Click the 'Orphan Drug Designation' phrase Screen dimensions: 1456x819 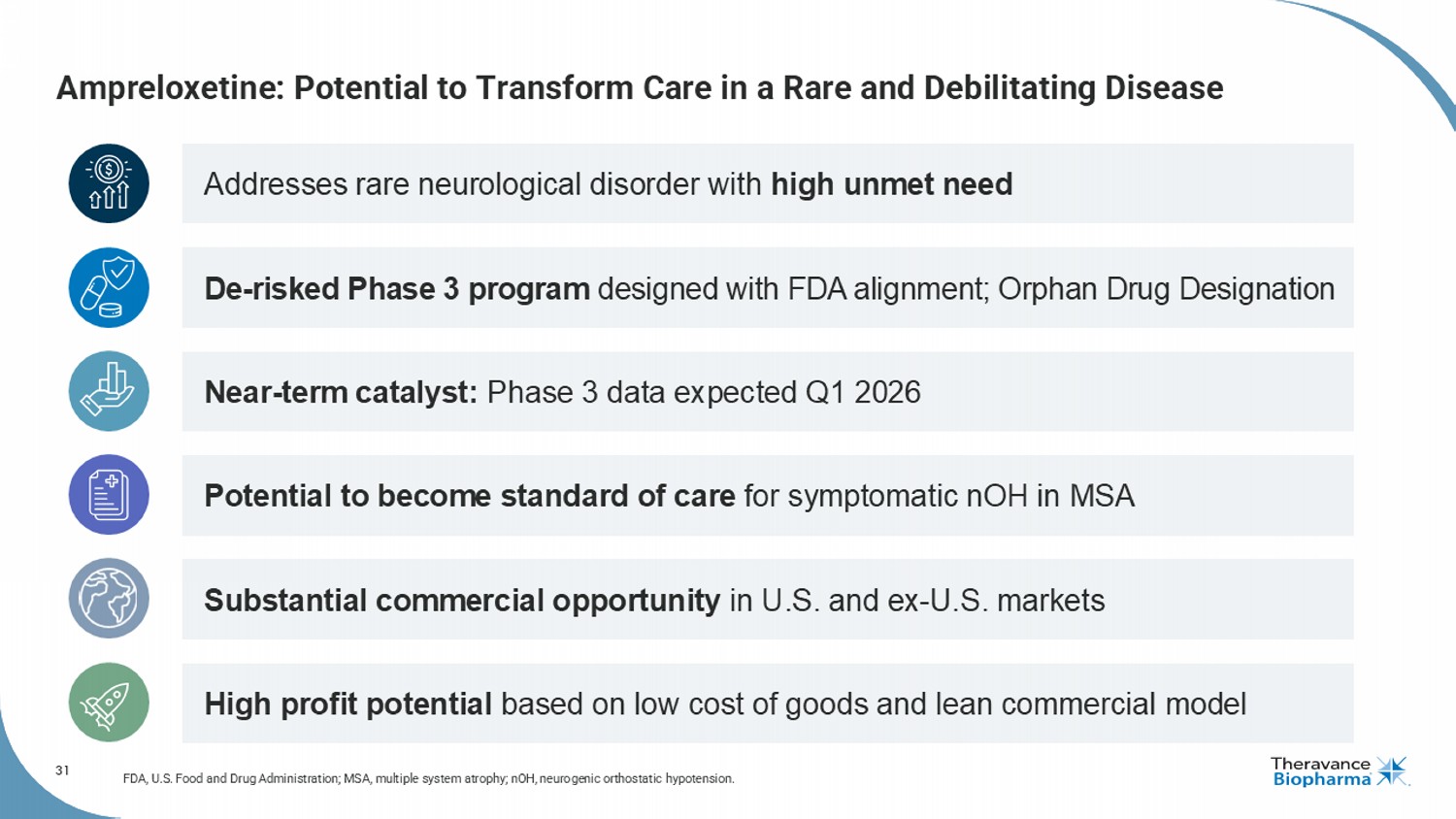1166,289
